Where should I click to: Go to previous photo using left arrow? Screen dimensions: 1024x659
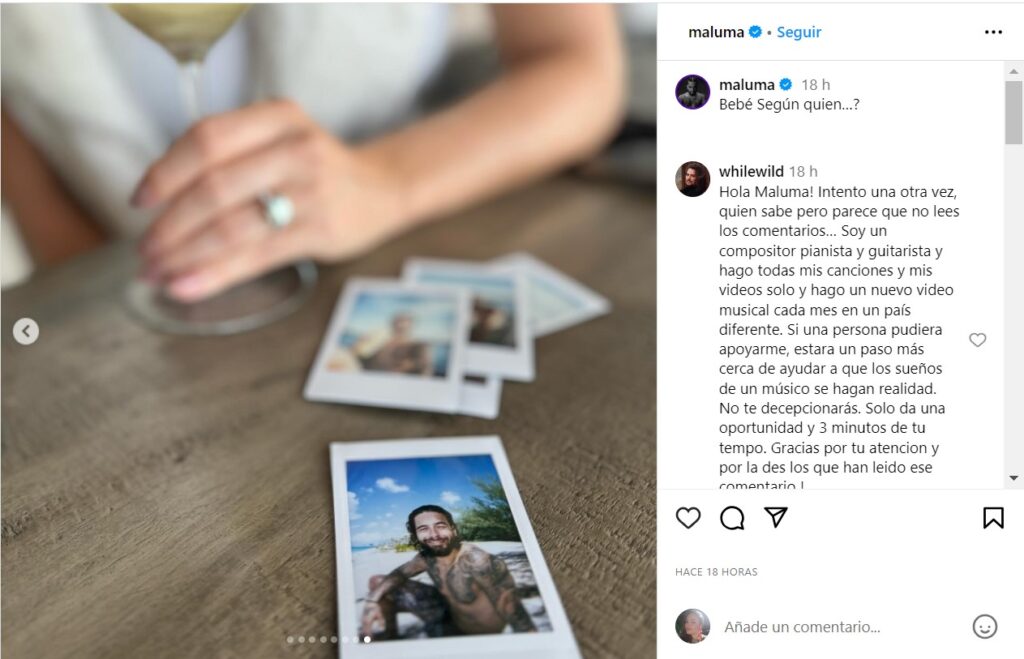pyautogui.click(x=25, y=331)
